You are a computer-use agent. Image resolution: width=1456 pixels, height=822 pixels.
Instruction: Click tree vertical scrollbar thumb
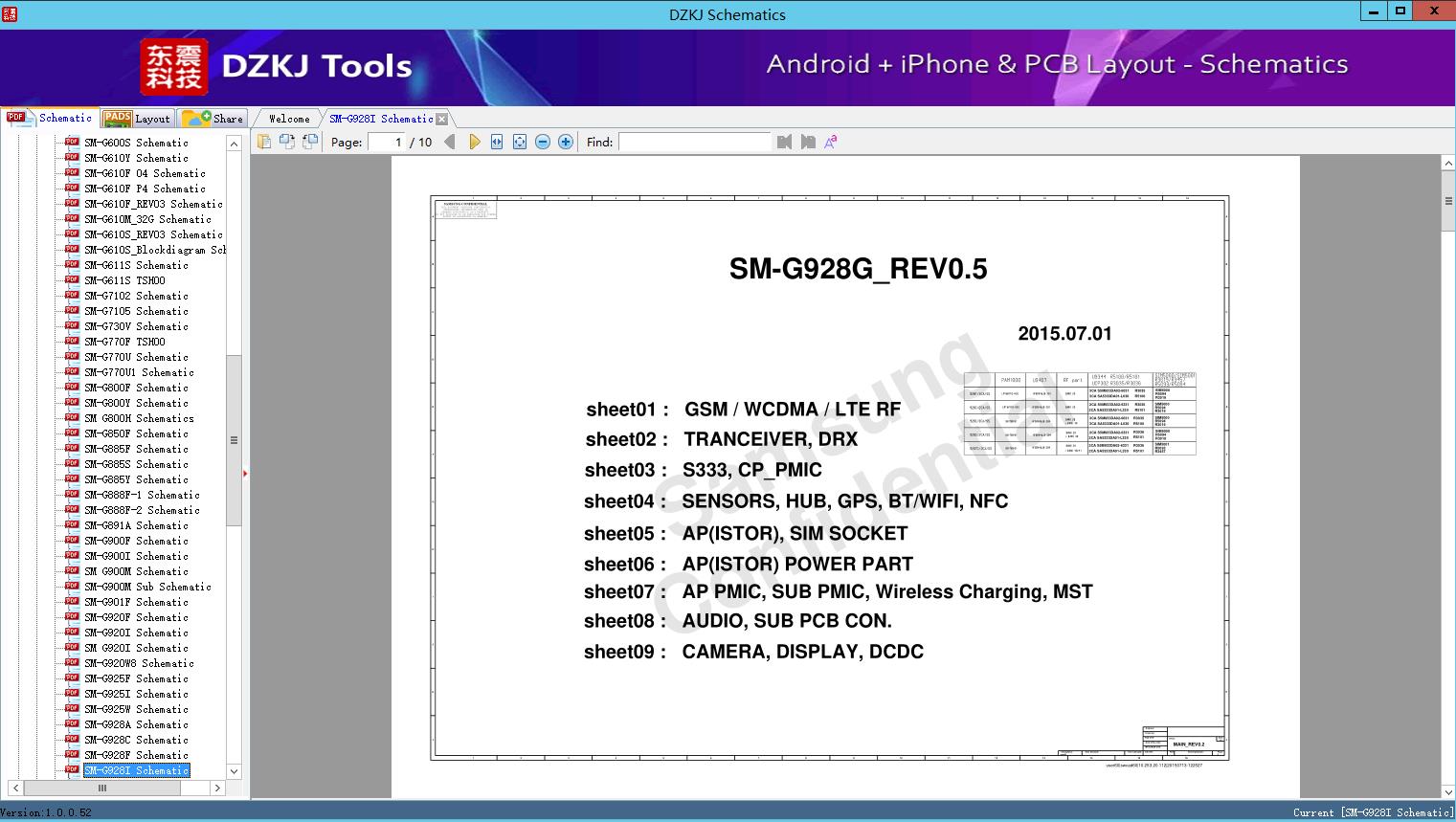[234, 440]
